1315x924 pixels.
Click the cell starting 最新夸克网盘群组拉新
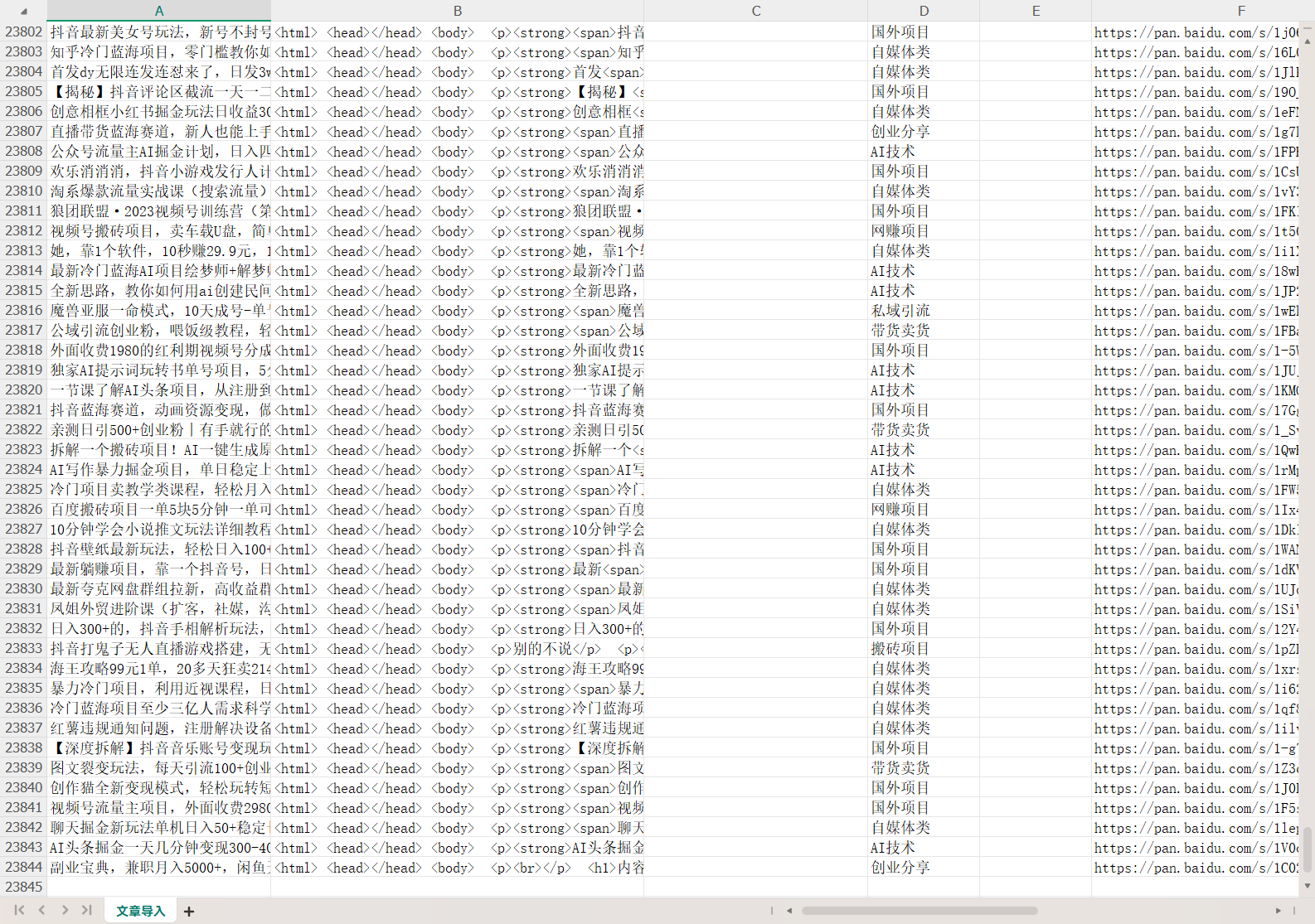point(159,588)
